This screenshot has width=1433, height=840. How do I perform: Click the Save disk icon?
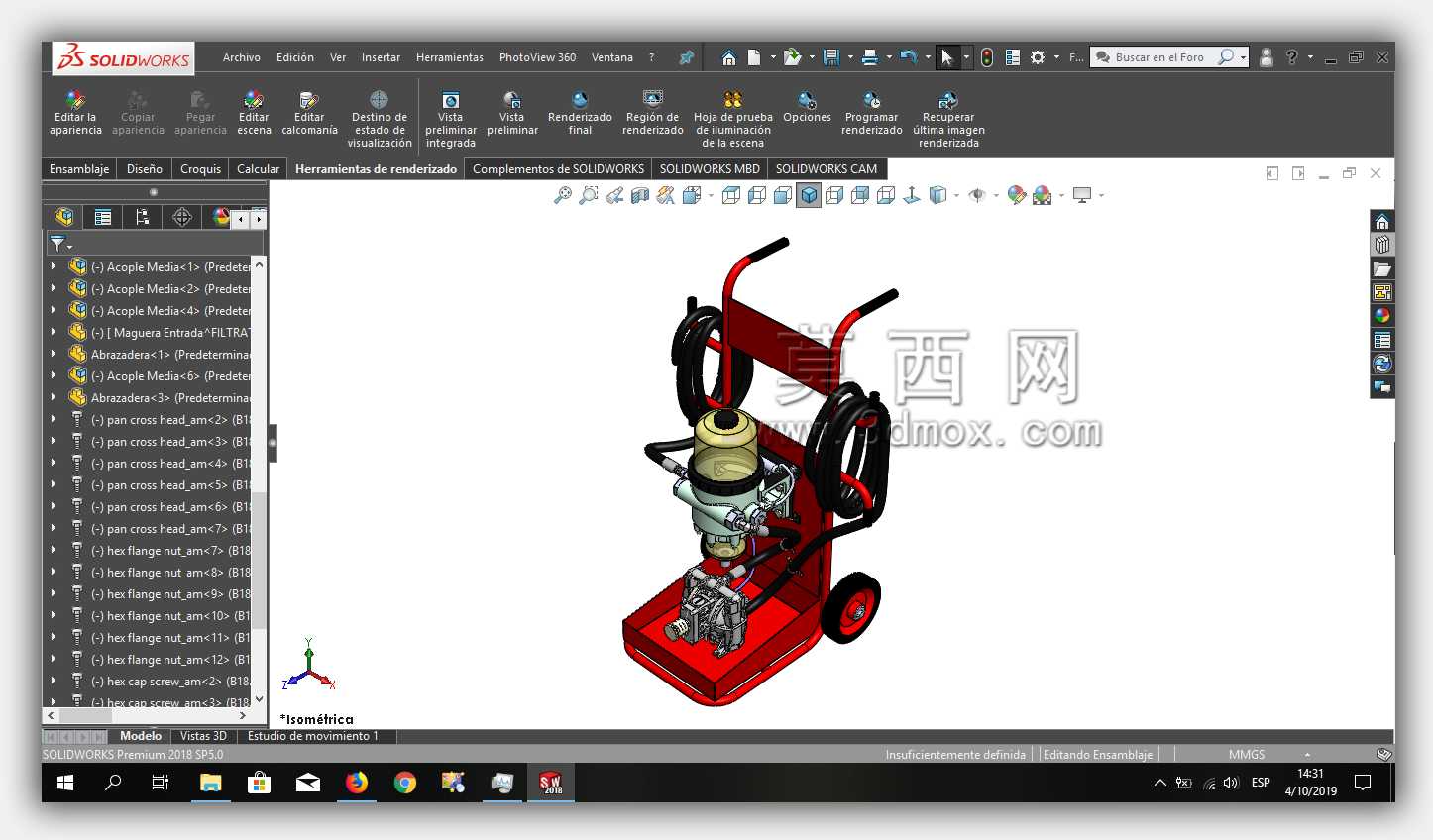(831, 57)
